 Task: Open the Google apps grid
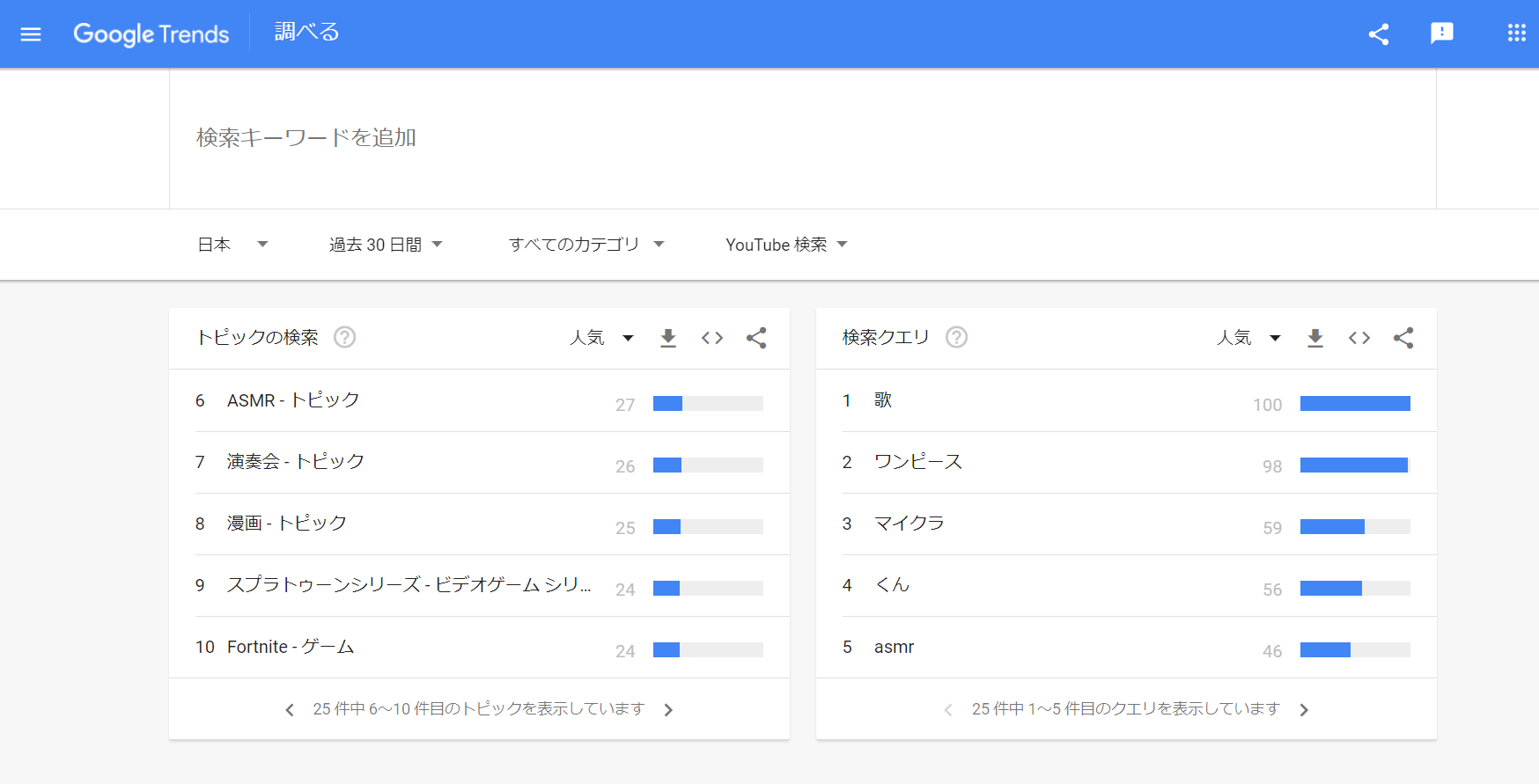tap(1516, 33)
